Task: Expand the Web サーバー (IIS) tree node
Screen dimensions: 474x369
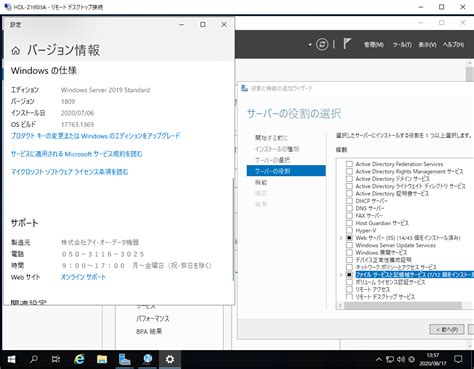Action: coord(341,238)
